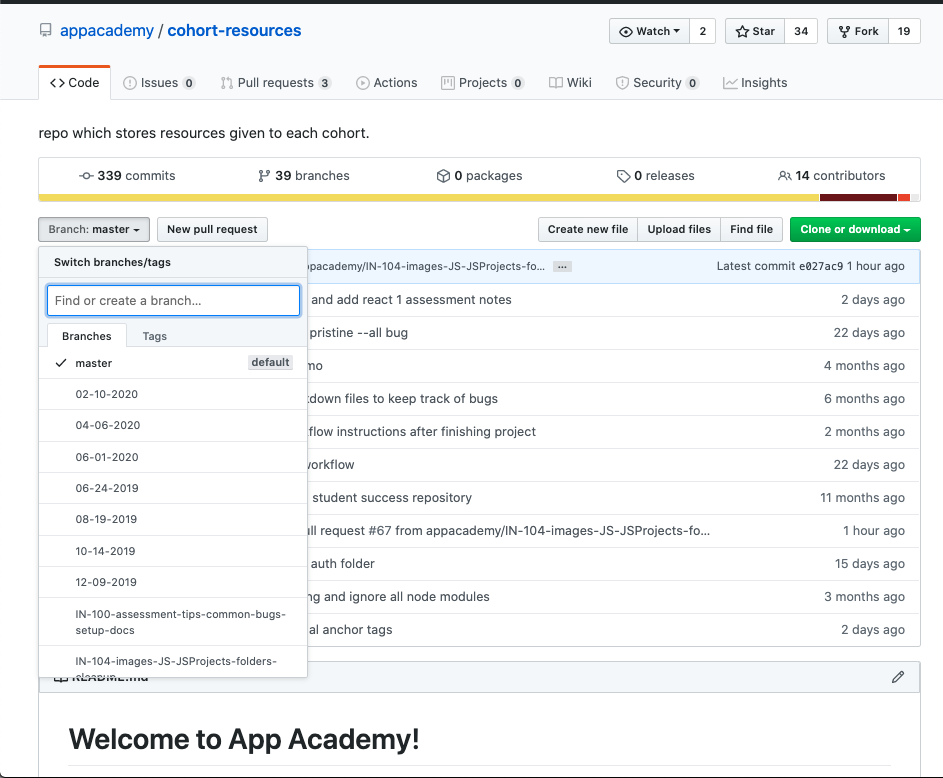
Task: Click commit hash e027ac9
Action: click(821, 266)
